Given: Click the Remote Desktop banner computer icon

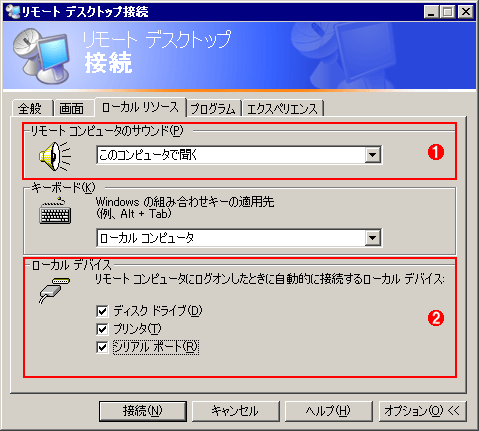Looking at the screenshot, I should [41, 55].
